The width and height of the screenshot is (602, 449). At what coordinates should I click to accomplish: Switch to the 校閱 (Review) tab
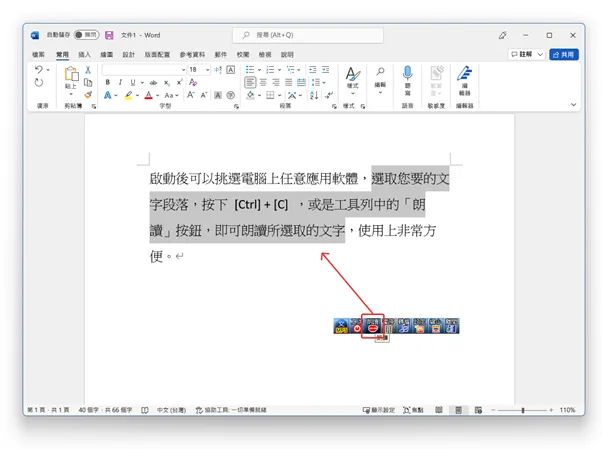(243, 55)
